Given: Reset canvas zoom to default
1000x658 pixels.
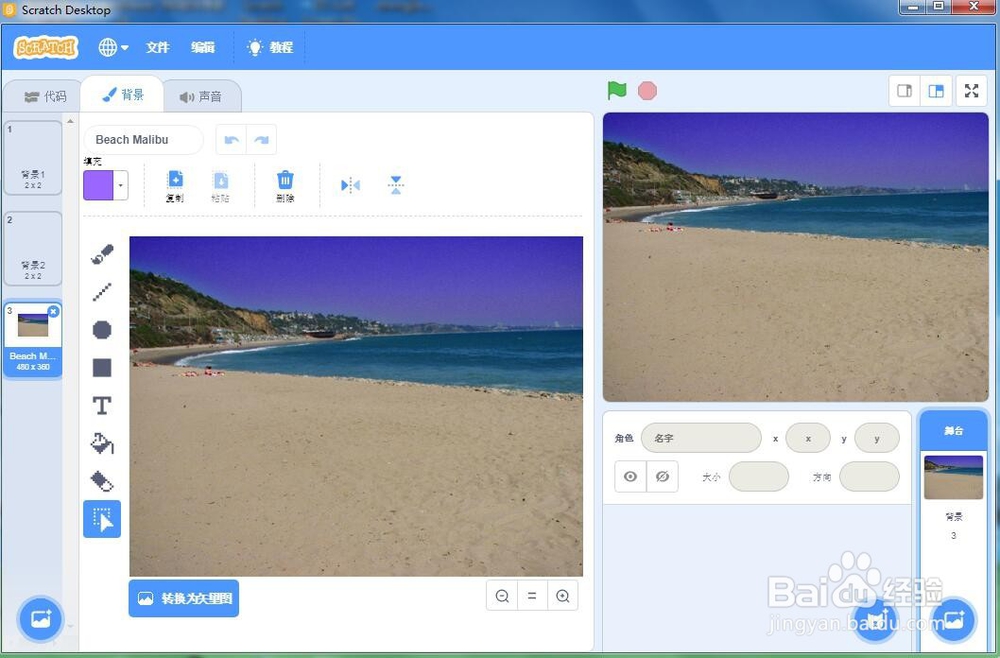Looking at the screenshot, I should click(x=532, y=596).
